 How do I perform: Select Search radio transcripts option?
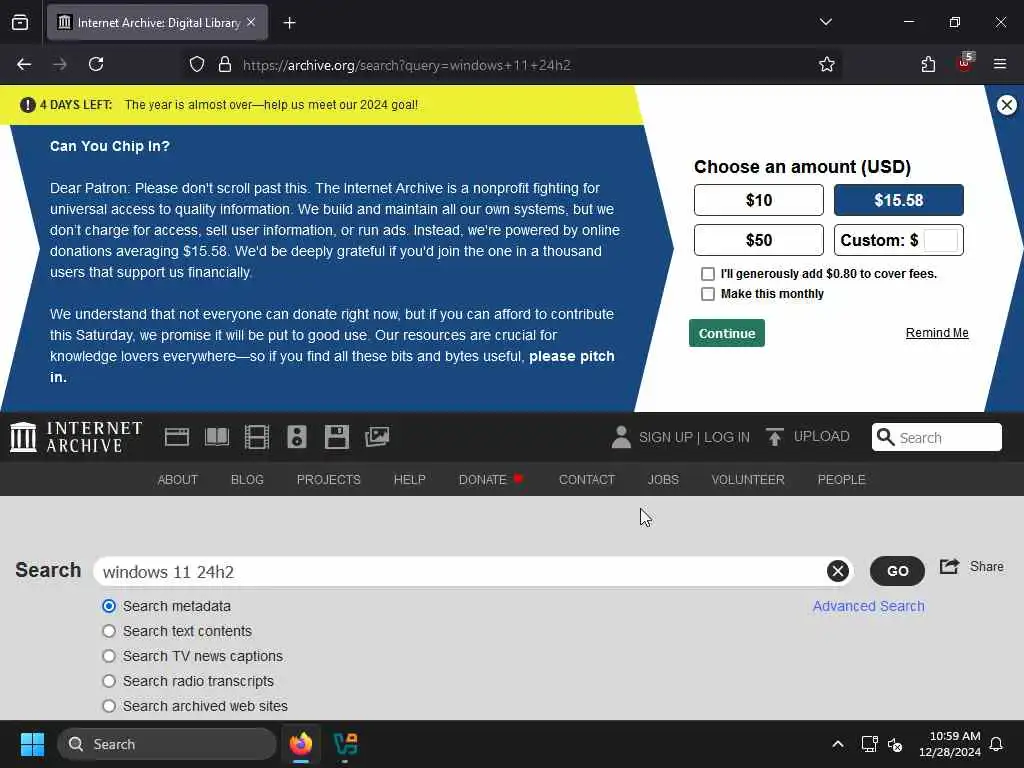click(109, 681)
